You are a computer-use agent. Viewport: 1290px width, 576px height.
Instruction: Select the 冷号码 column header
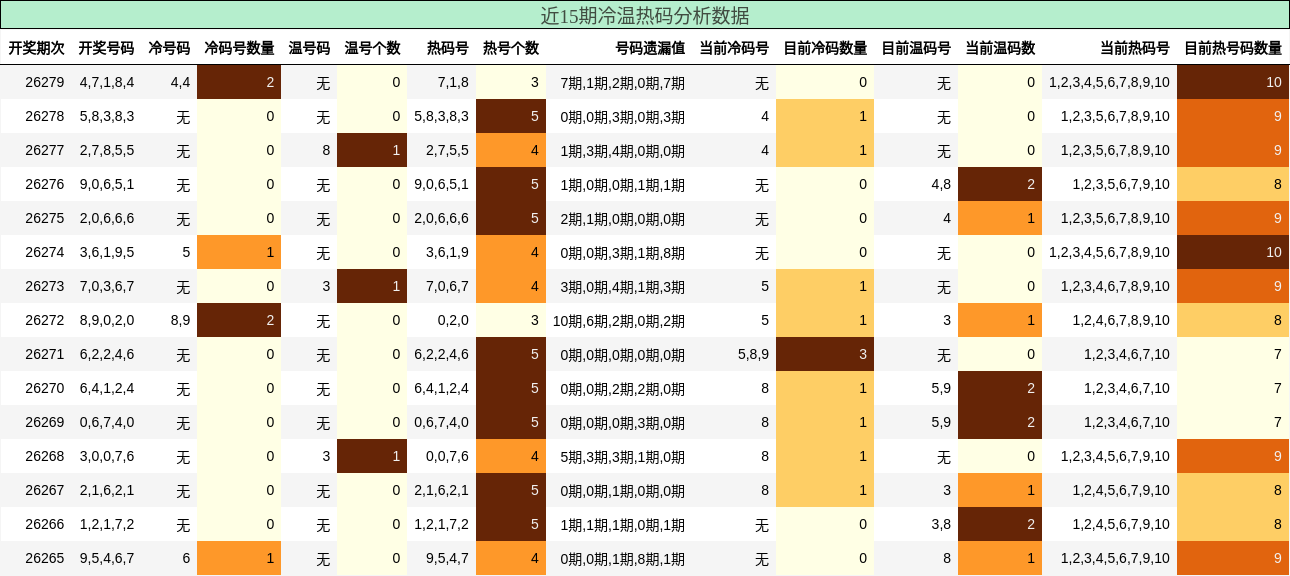169,48
